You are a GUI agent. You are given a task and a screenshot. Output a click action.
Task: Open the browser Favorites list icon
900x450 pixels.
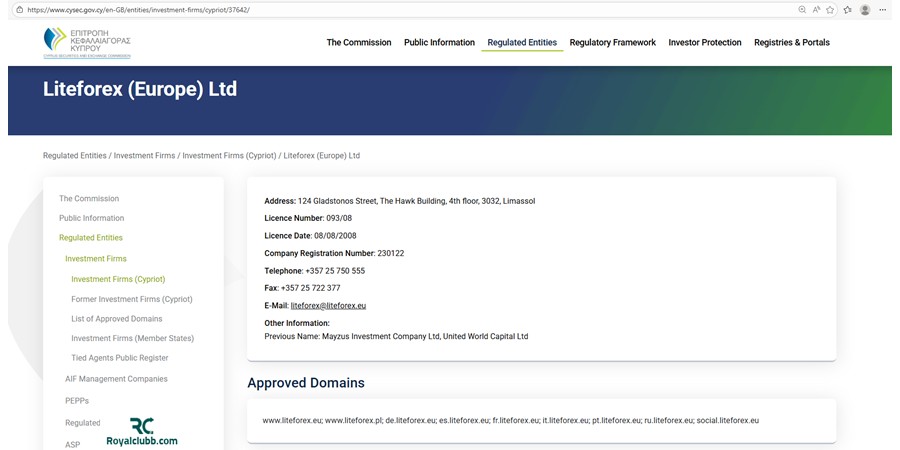point(847,9)
